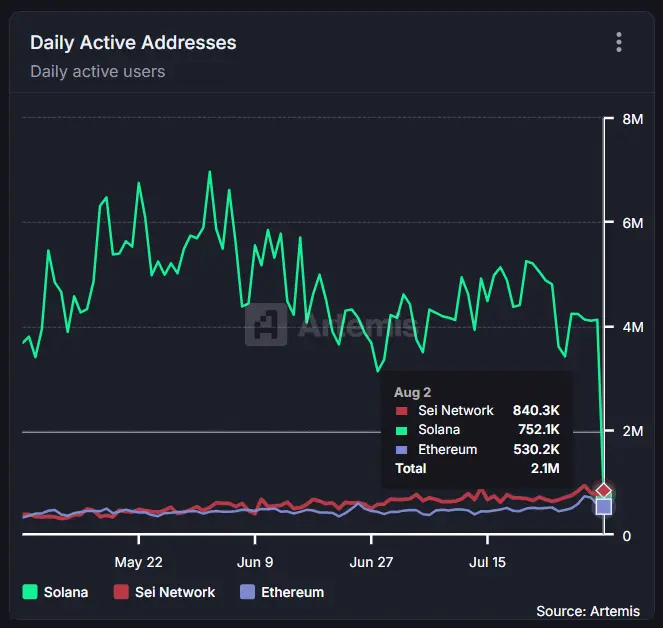Click the Sei Network value 840.3K

[x=536, y=410]
